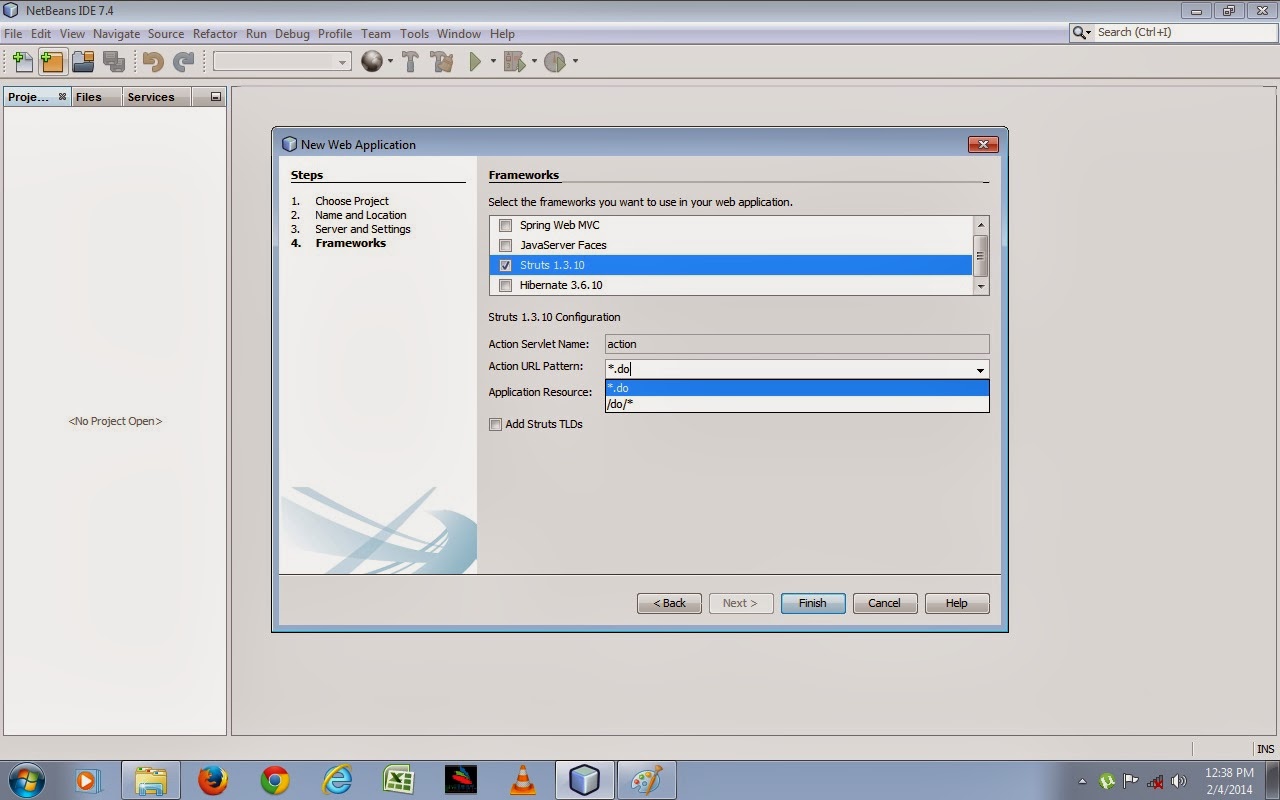Click the Debug Project toolbar icon
This screenshot has height=800, width=1280.
pyautogui.click(x=514, y=62)
